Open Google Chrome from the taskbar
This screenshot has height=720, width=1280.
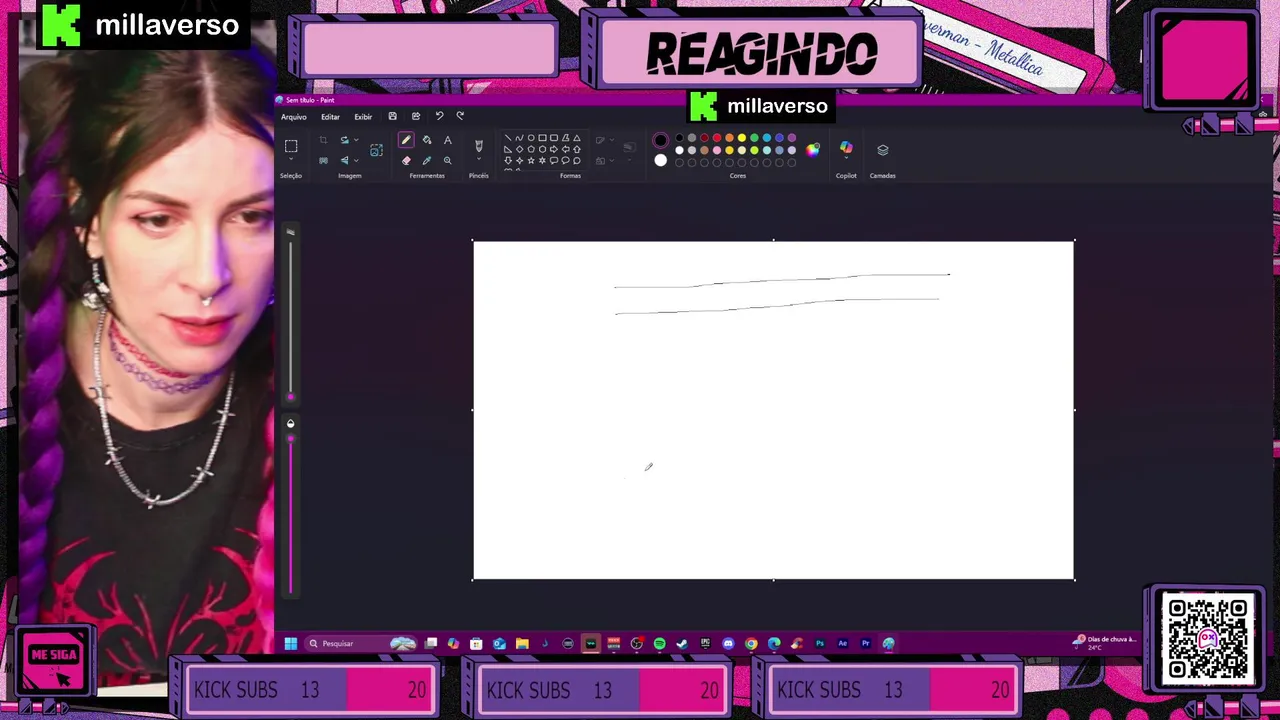pyautogui.click(x=751, y=643)
